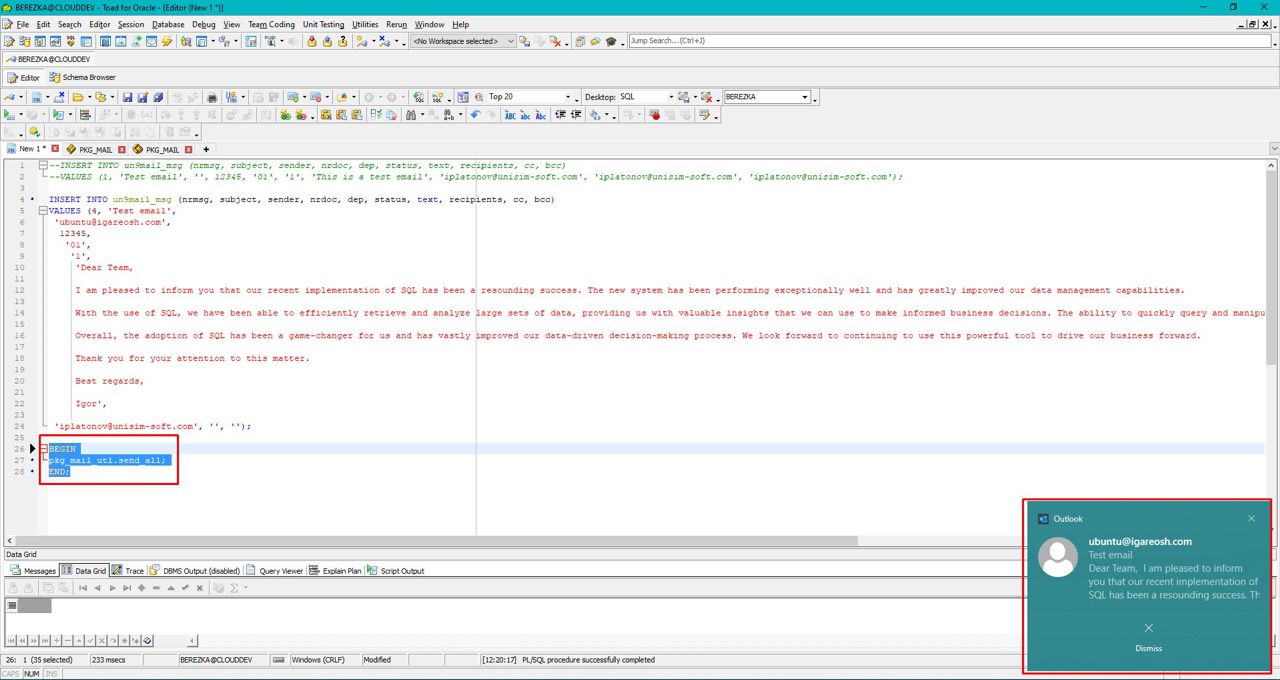This screenshot has height=680, width=1280.
Task: Click the first-record navigation icon in Data Grid
Action: (83, 587)
